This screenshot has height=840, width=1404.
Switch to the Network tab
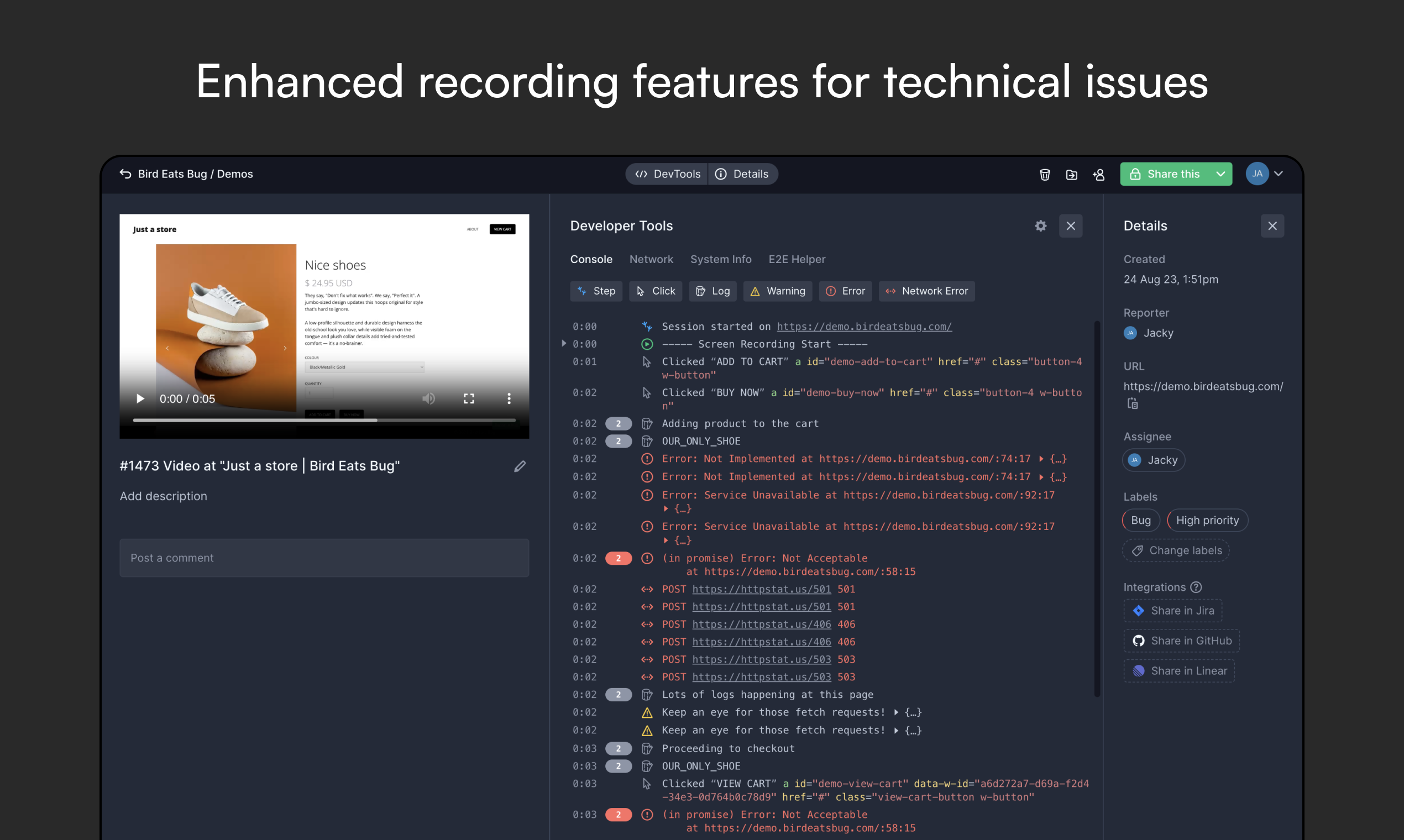click(651, 259)
